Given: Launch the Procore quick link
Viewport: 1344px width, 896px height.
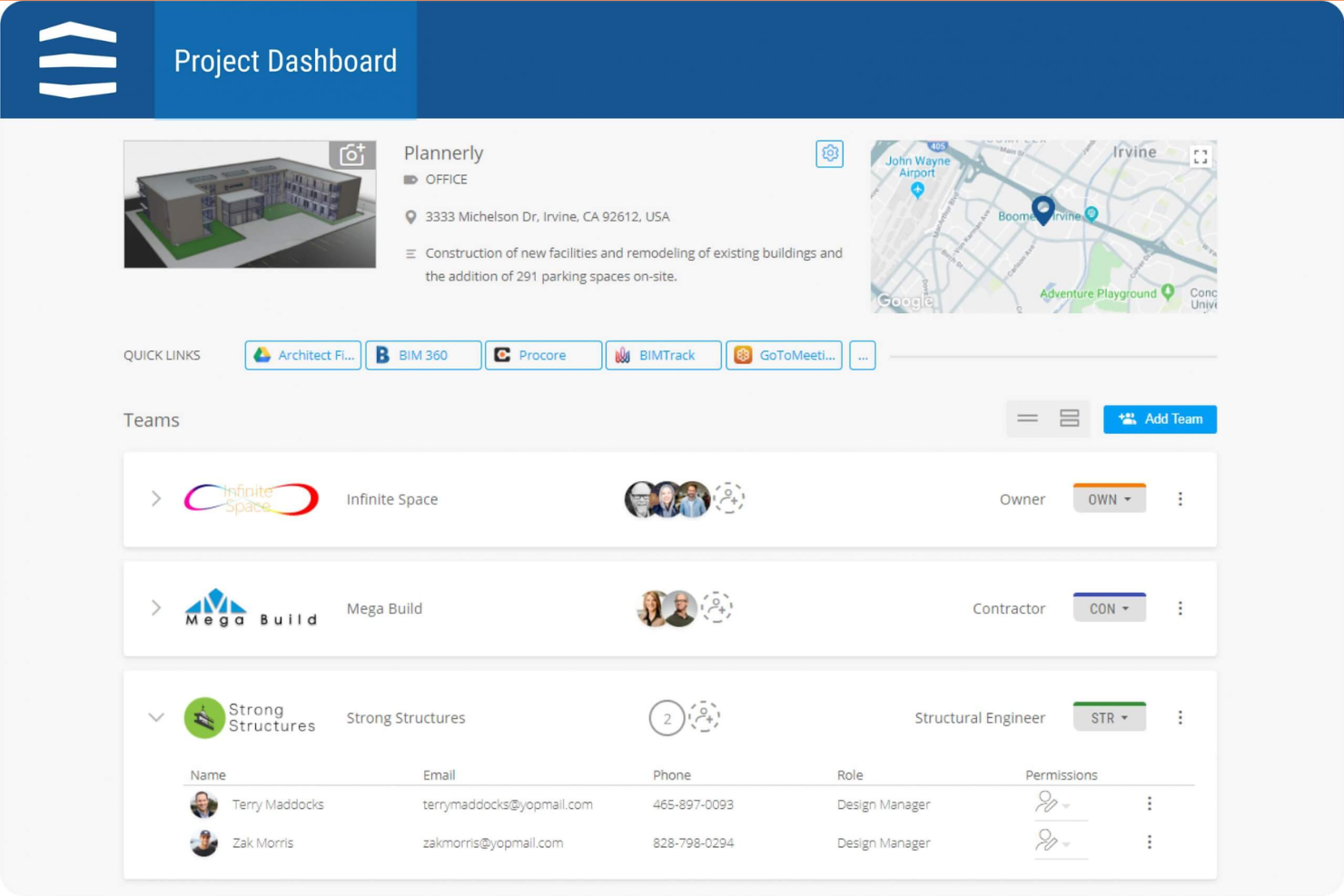Looking at the screenshot, I should (542, 355).
